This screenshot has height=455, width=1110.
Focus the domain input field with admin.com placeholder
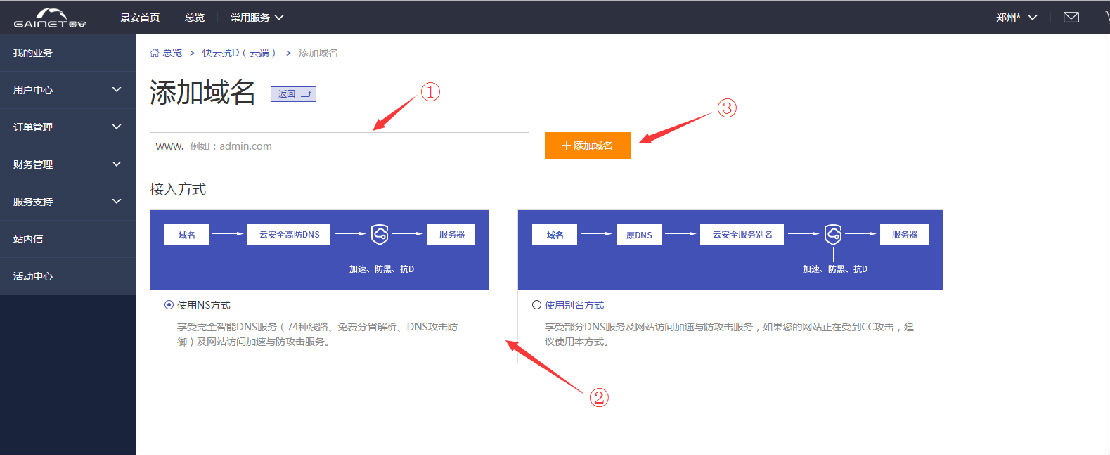click(338, 146)
